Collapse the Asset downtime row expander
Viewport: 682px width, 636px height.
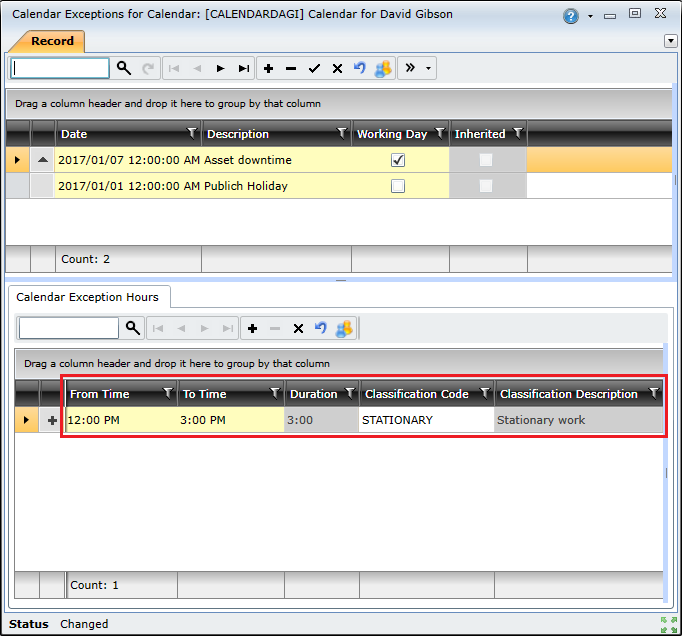(43, 160)
